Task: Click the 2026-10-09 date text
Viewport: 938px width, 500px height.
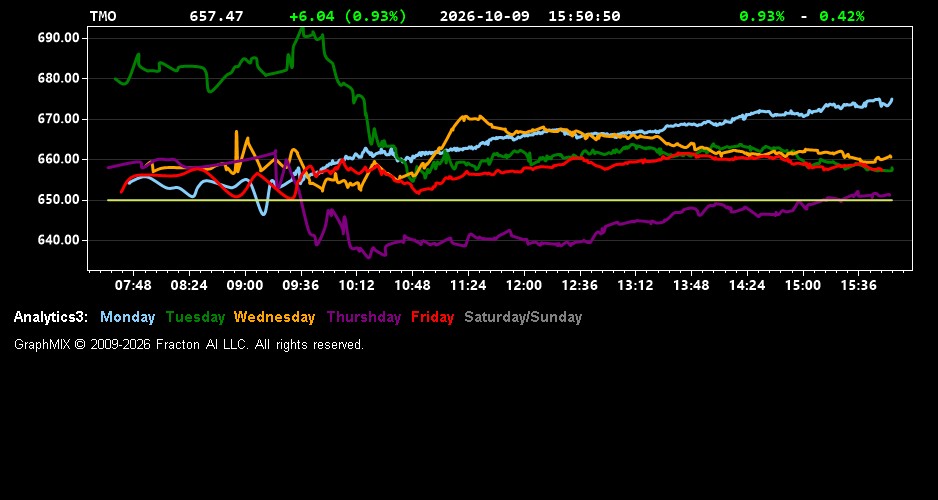Action: pos(485,16)
